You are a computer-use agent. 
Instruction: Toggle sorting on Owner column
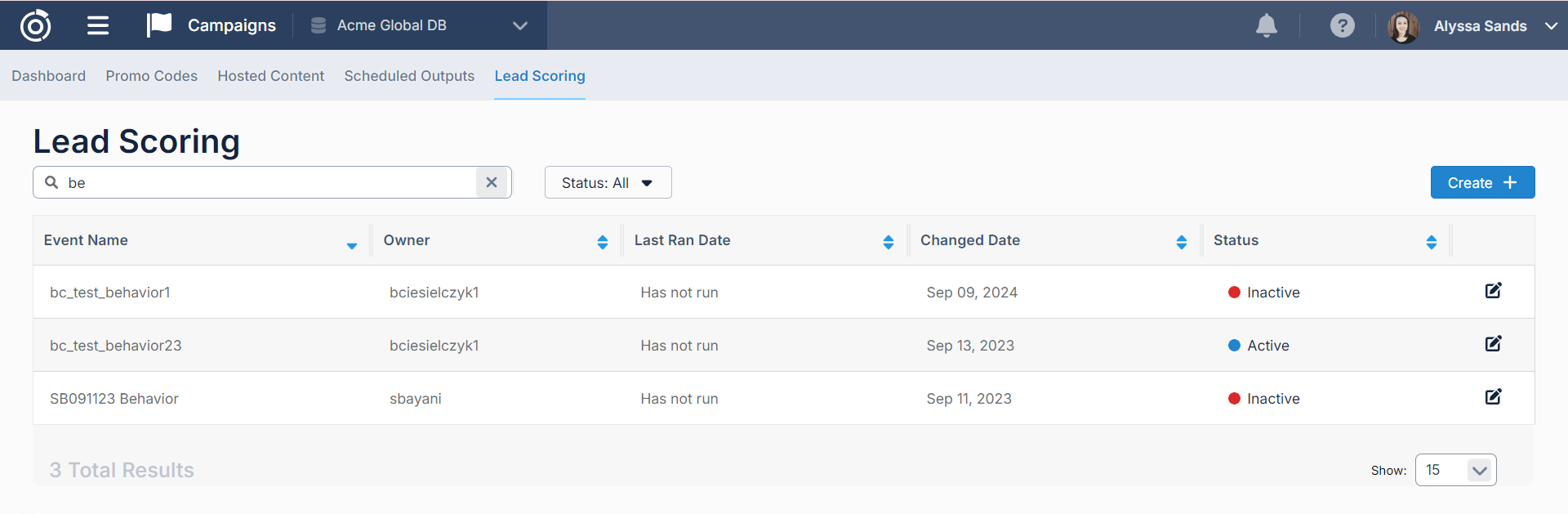click(602, 242)
